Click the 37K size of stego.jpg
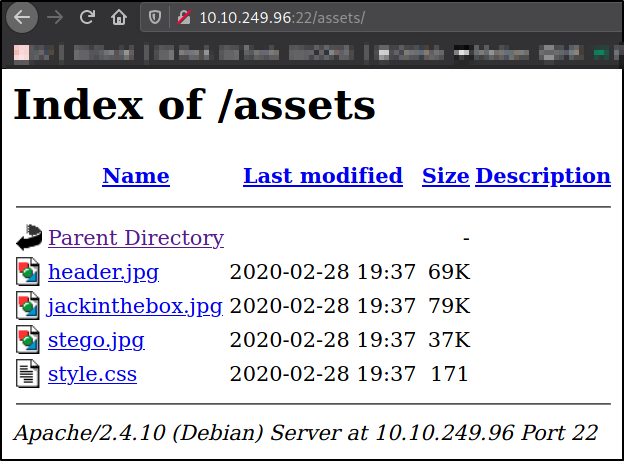 pyautogui.click(x=449, y=340)
